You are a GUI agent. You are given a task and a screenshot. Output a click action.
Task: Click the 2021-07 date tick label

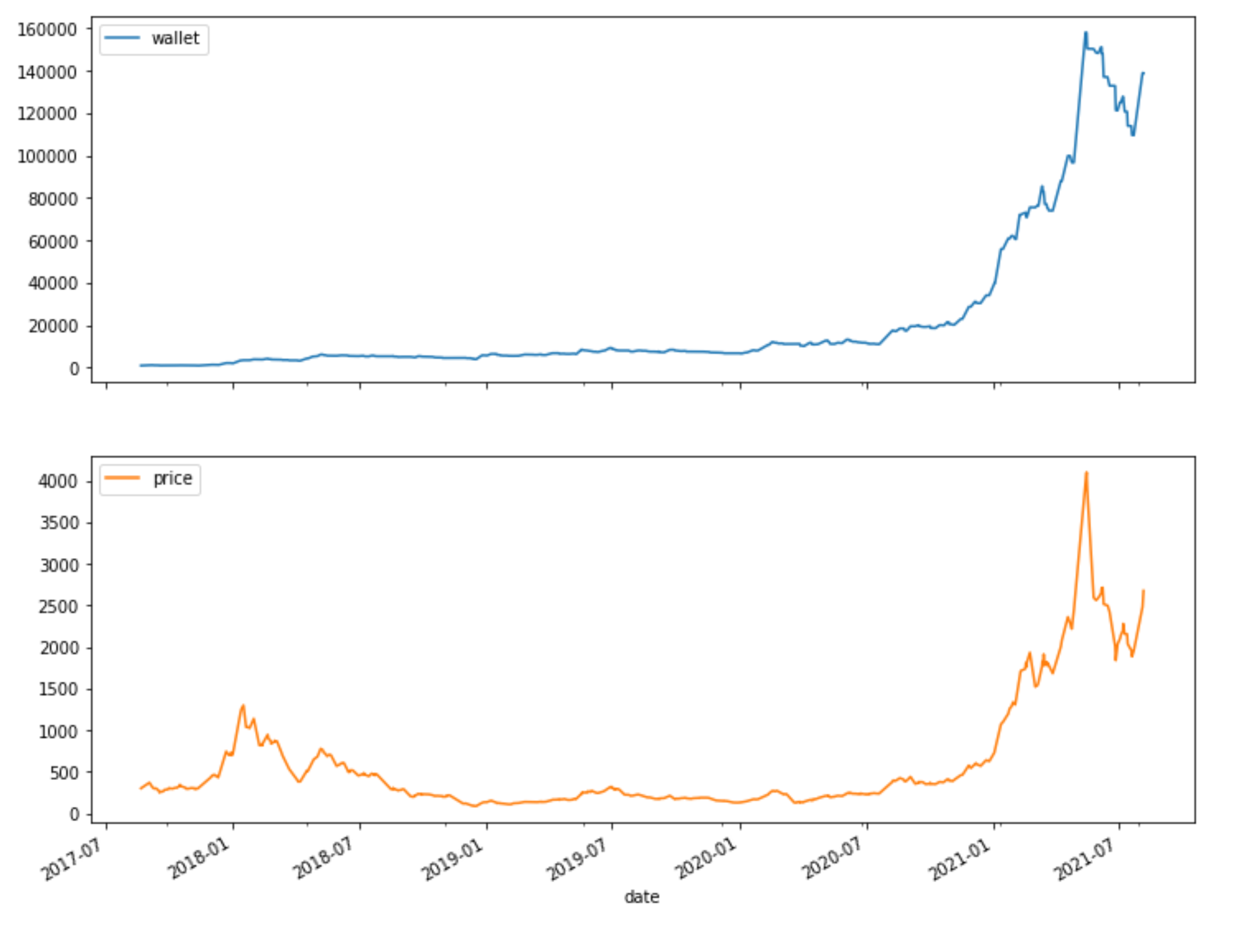(1084, 858)
